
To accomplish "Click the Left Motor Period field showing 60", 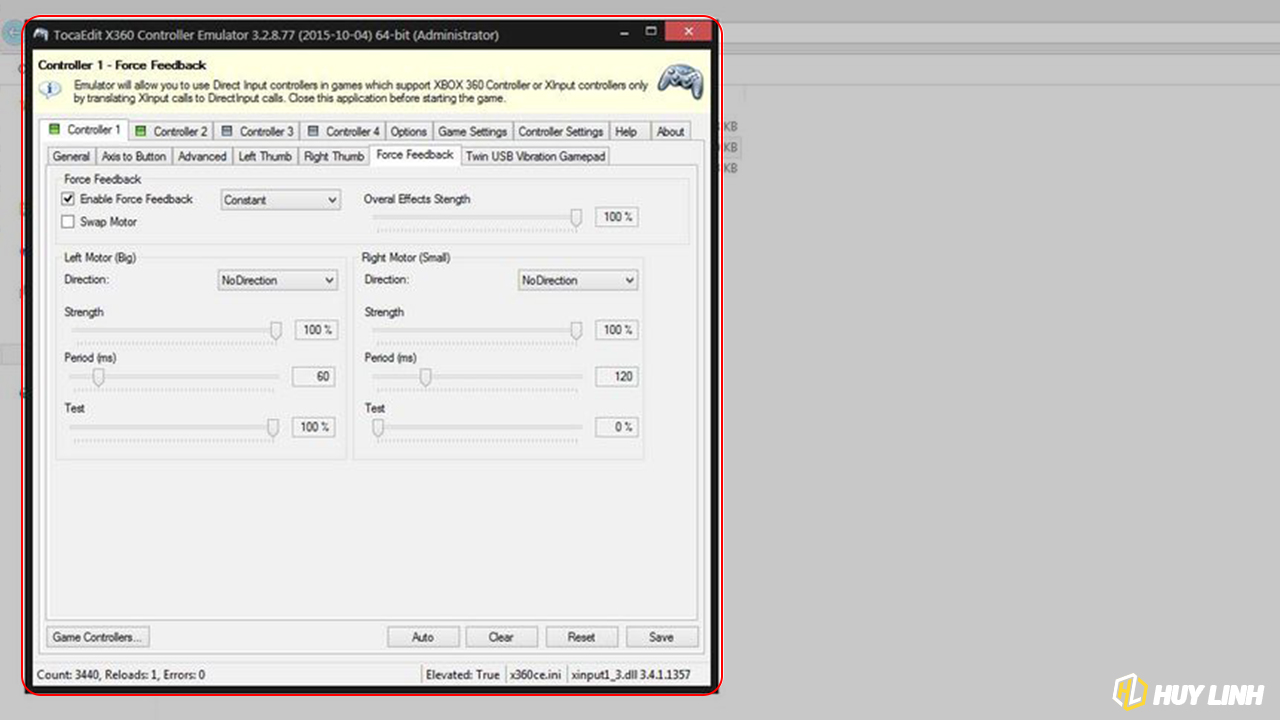I will pyautogui.click(x=313, y=377).
